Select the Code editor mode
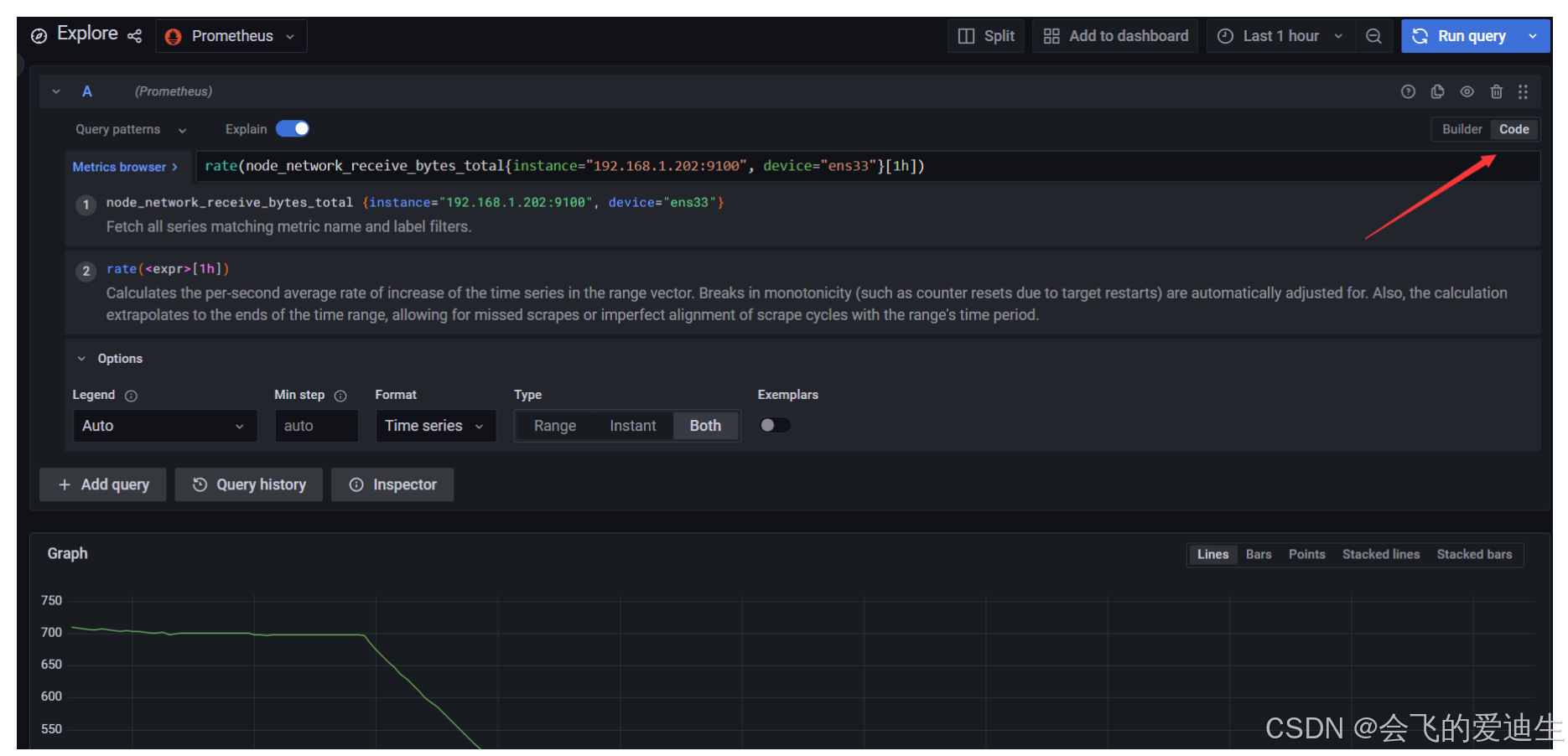The height and width of the screenshot is (756, 1568). pyautogui.click(x=1513, y=129)
